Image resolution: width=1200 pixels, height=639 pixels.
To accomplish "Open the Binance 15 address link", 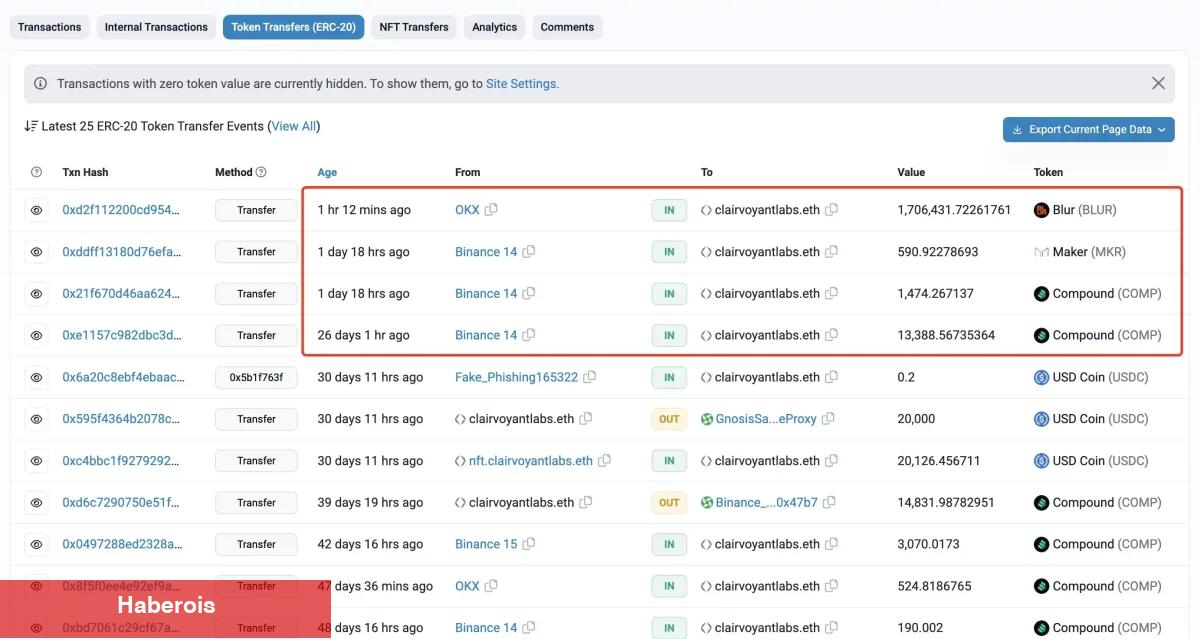I will (x=486, y=544).
